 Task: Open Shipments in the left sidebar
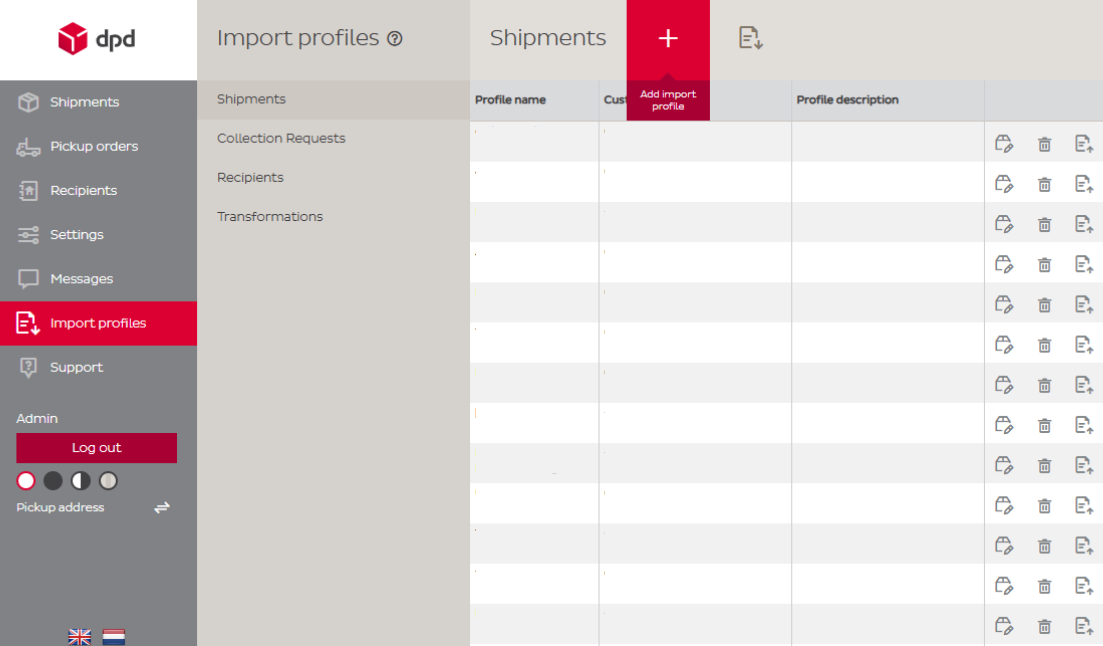(x=98, y=102)
